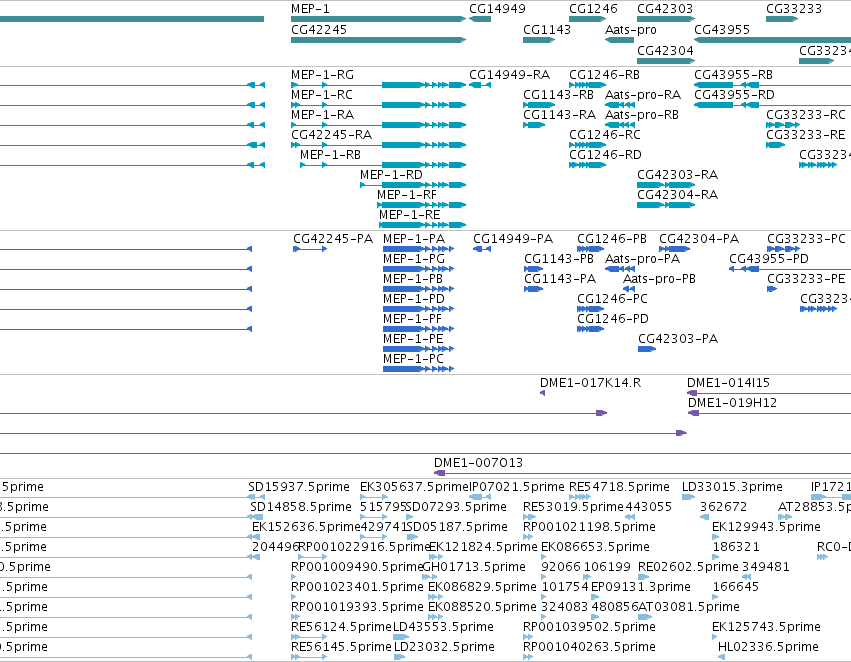Image resolution: width=851 pixels, height=662 pixels.
Task: Open transcript MEP-1-RA
Action: coord(322,115)
